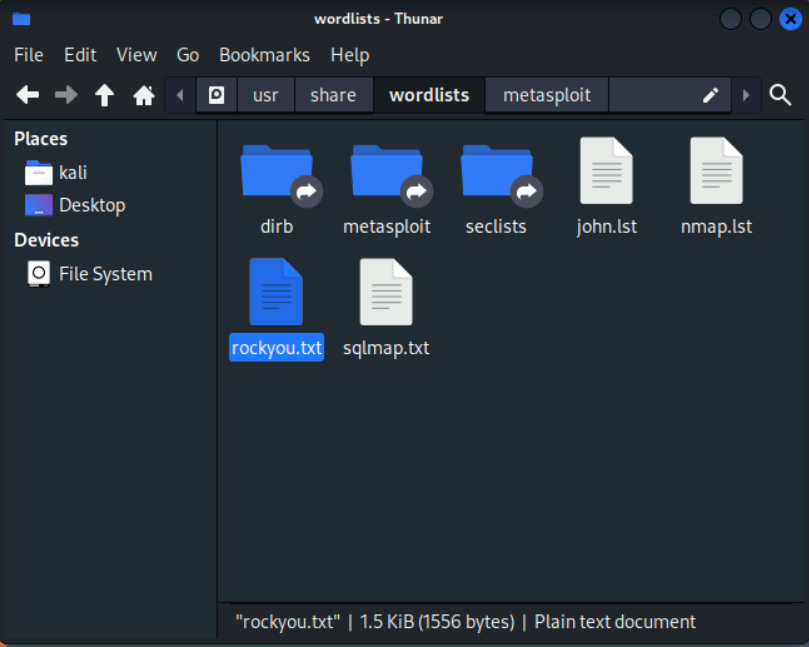Viewport: 809px width, 647px height.
Task: Select the john.lst file
Action: pyautogui.click(x=606, y=173)
